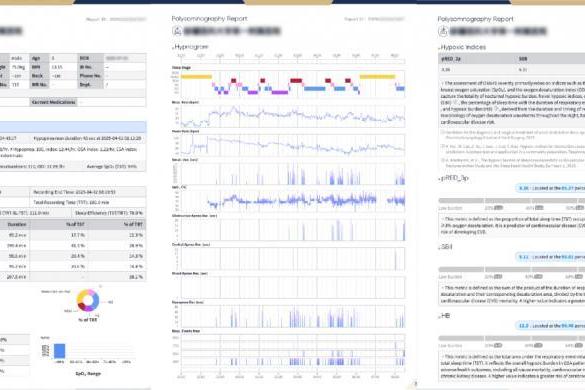The image size is (585, 390).
Task: Click the '% of TST' column header in the sleep table
Action: tap(76, 224)
